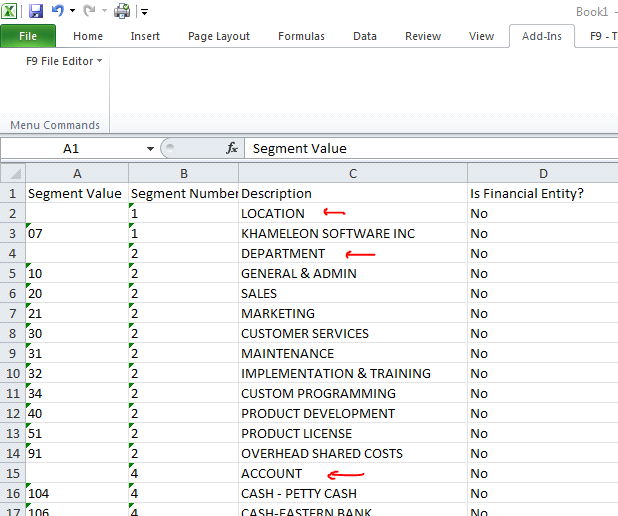Image resolution: width=618 pixels, height=516 pixels.
Task: Go to the Formulas tab
Action: coord(302,36)
